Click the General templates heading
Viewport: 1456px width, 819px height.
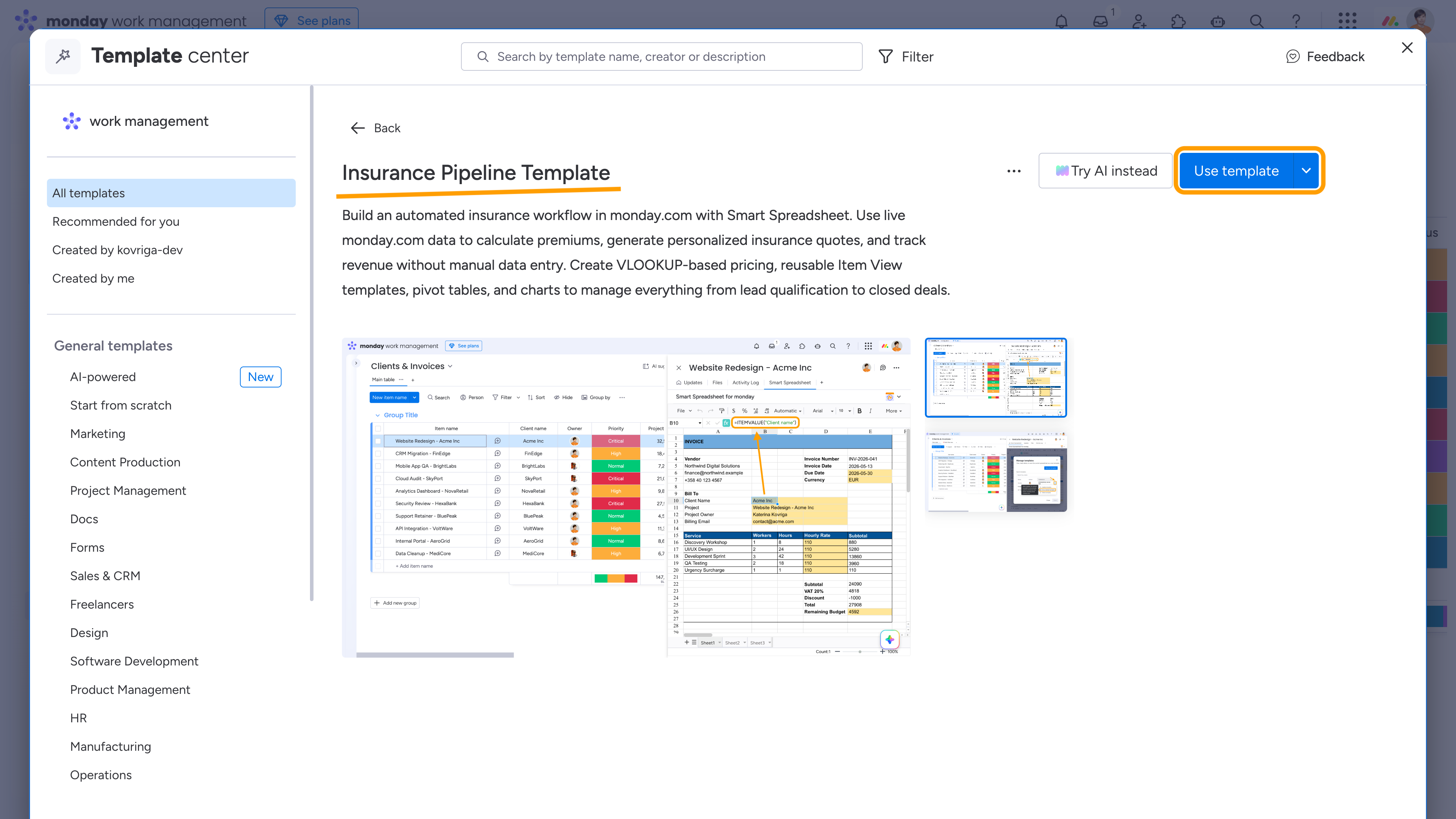tap(113, 346)
